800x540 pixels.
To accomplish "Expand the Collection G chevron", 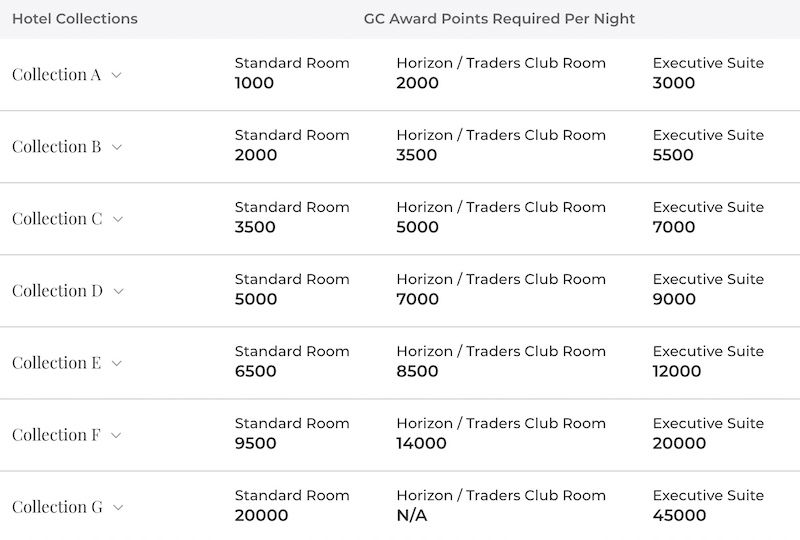I will (x=118, y=507).
